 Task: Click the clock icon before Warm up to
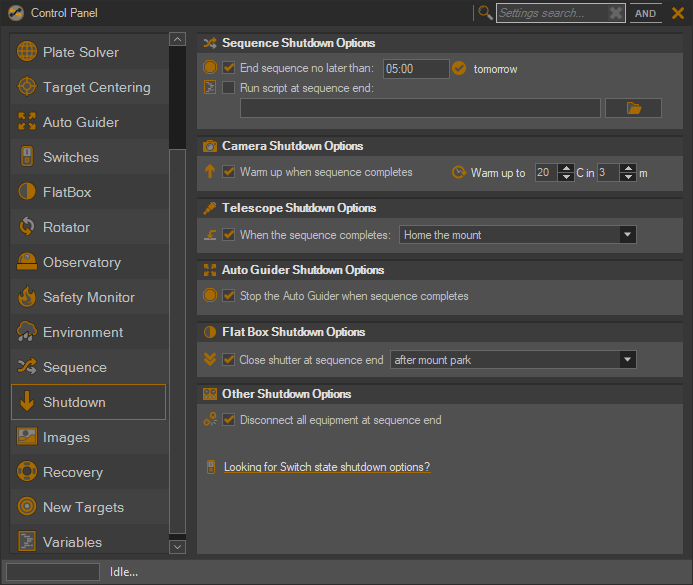(x=459, y=172)
